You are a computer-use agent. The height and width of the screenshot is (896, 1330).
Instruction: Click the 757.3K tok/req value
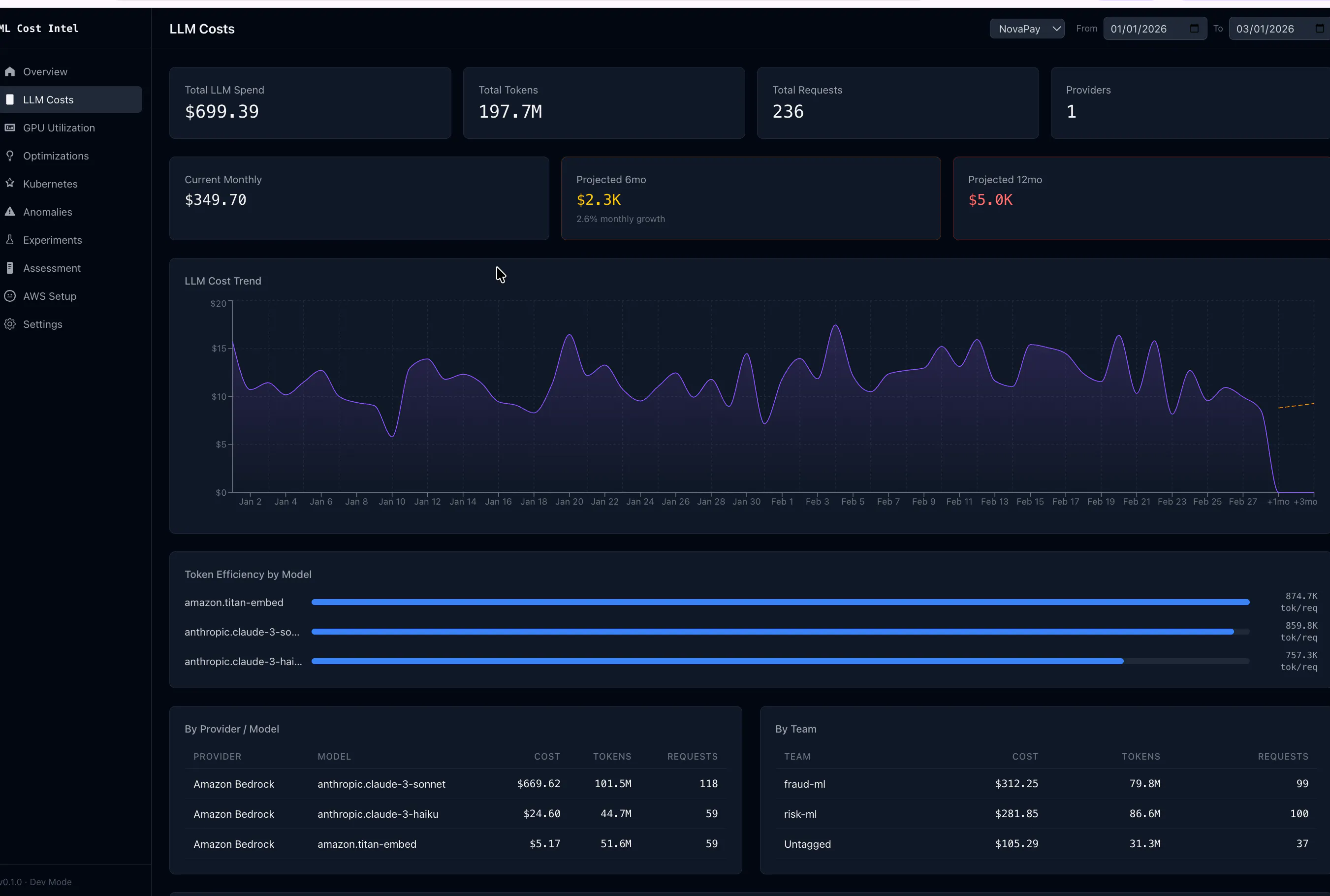1298,661
